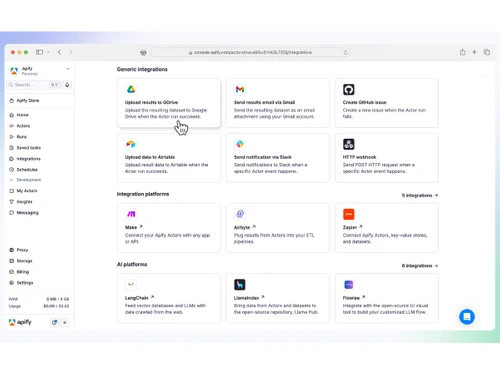The image size is (500, 375).
Task: View all 6 integrations for AI platforms
Action: 420,266
